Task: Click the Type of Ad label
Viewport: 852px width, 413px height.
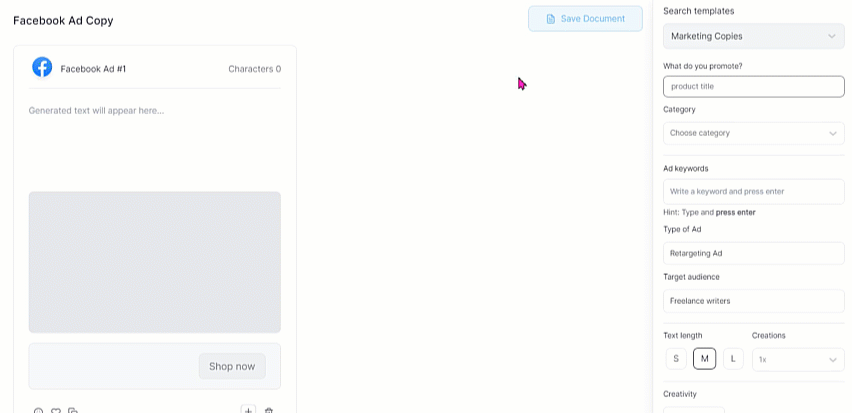Action: (x=682, y=229)
